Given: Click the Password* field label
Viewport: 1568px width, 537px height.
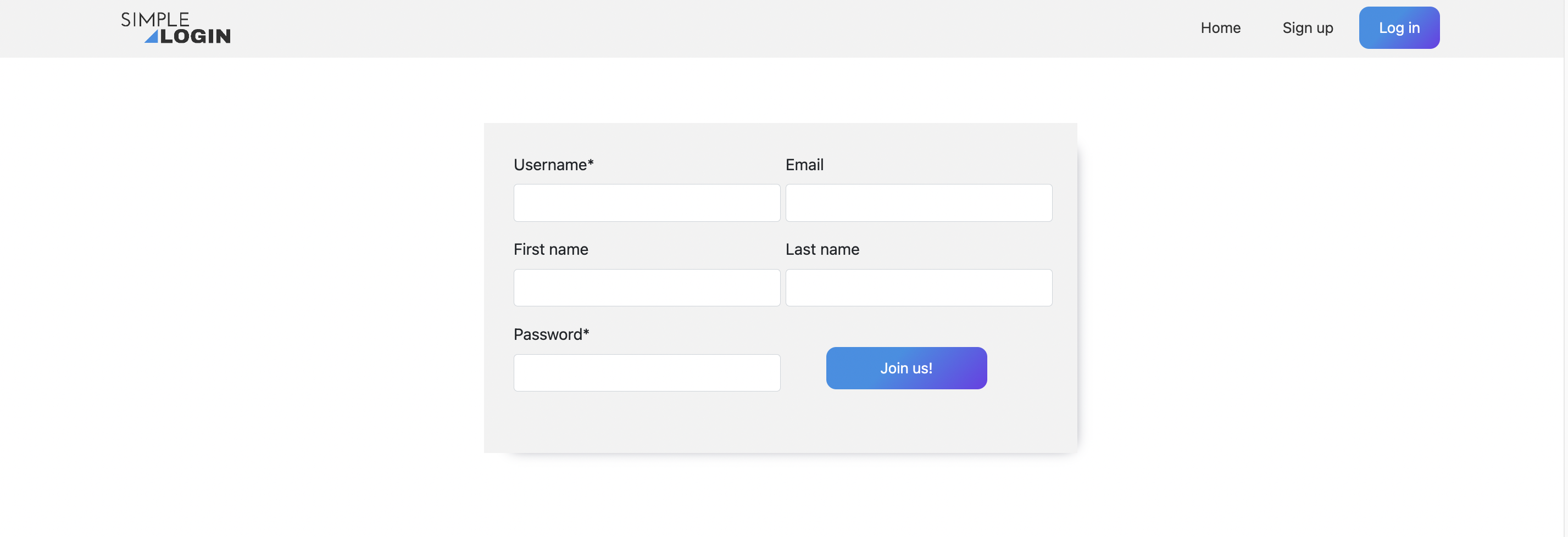Looking at the screenshot, I should (x=551, y=334).
